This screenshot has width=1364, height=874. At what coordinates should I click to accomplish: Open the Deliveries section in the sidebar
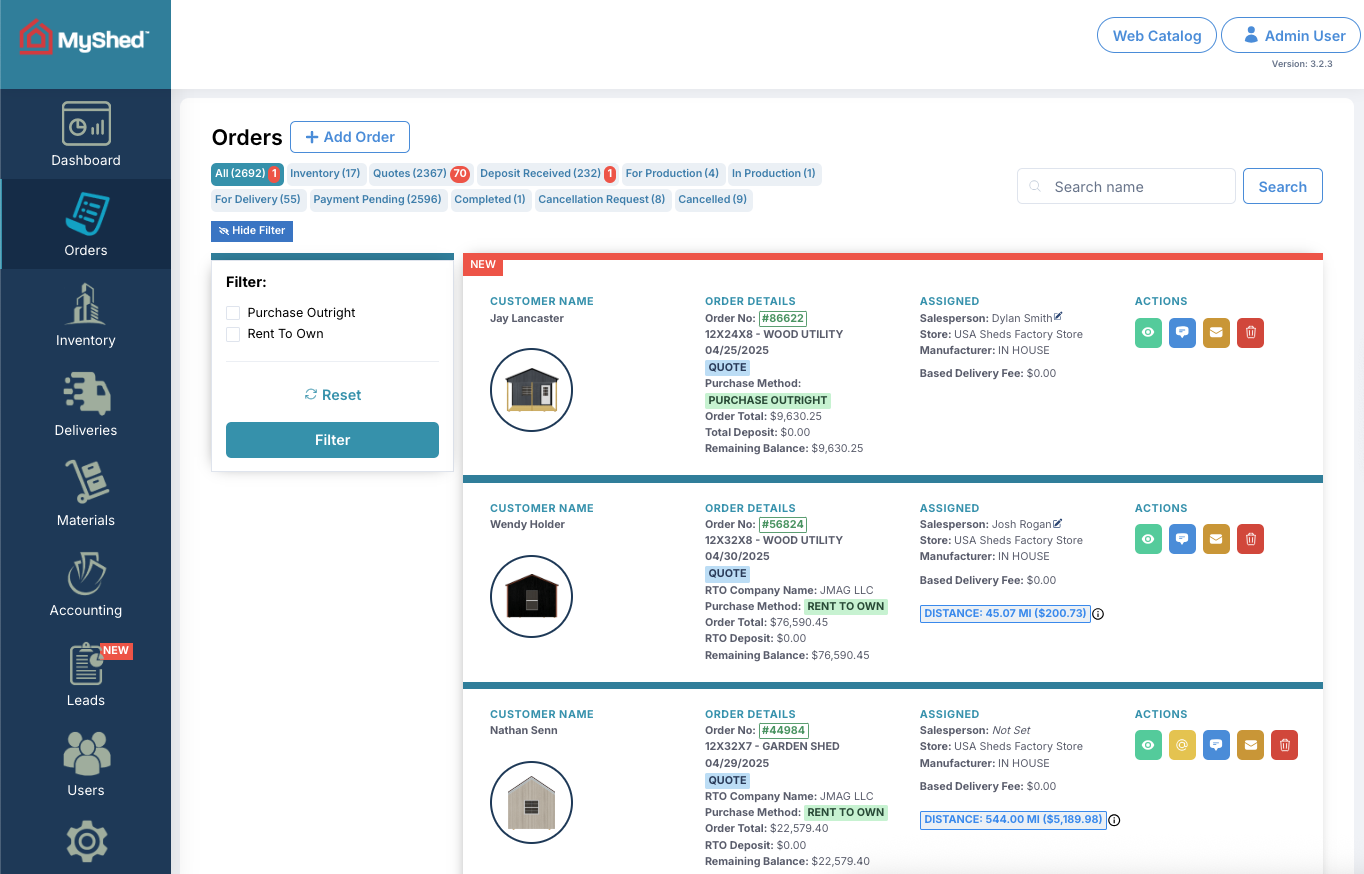pyautogui.click(x=85, y=404)
